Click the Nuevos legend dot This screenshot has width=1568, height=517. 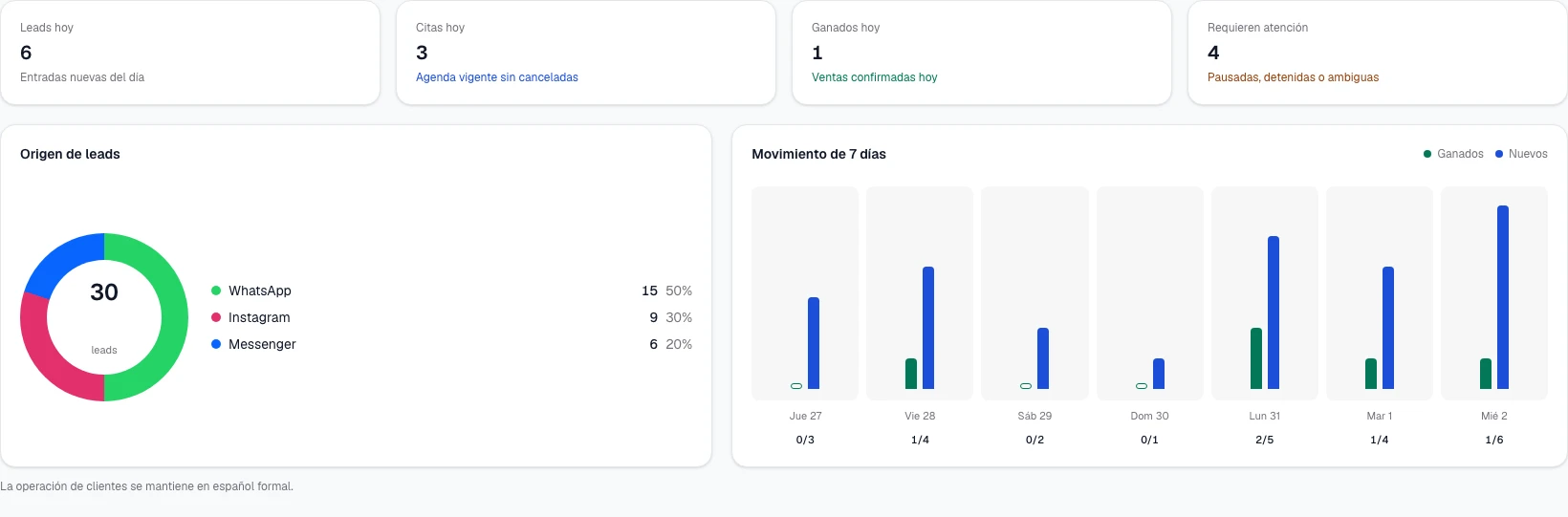click(1499, 154)
